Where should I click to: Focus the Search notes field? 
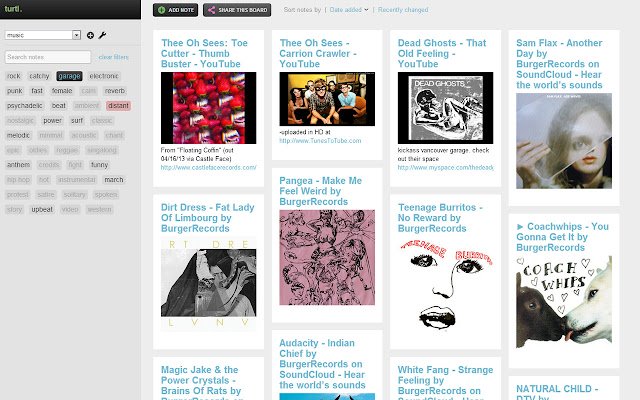tap(48, 57)
